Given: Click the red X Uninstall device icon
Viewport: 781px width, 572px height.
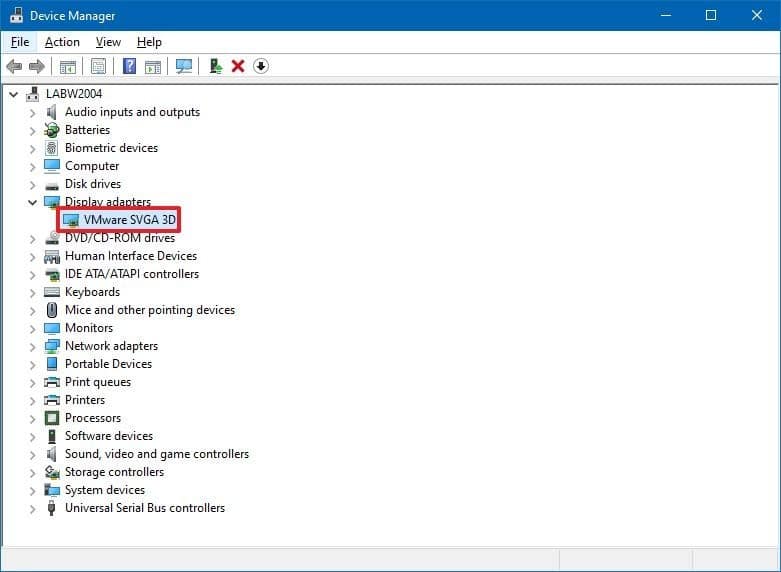Looking at the screenshot, I should coord(238,66).
